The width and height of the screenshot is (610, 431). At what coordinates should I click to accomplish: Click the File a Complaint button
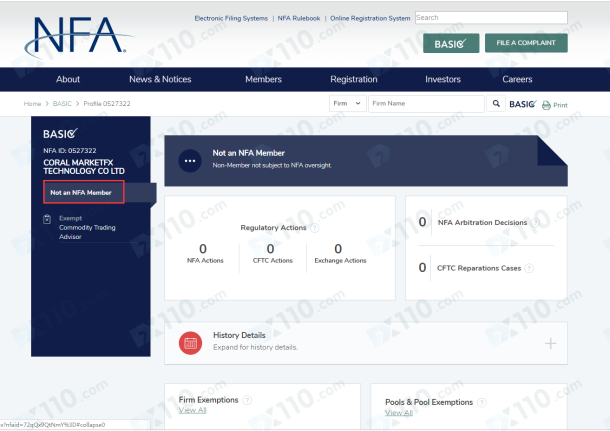pos(526,43)
